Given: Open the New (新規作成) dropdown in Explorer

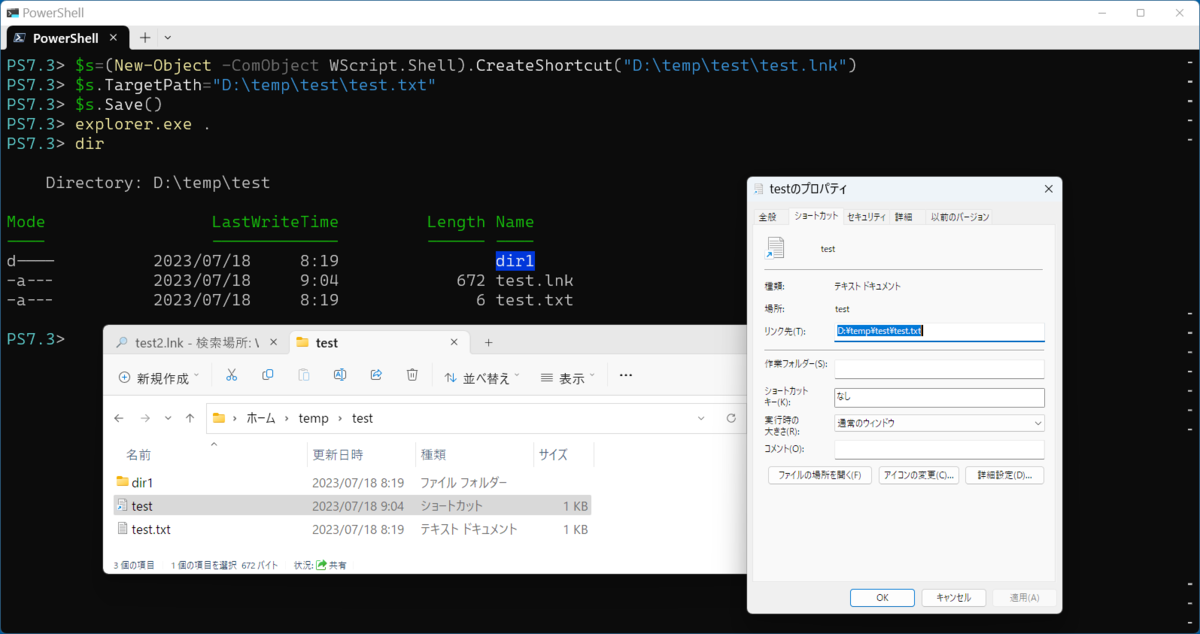Looking at the screenshot, I should (159, 377).
